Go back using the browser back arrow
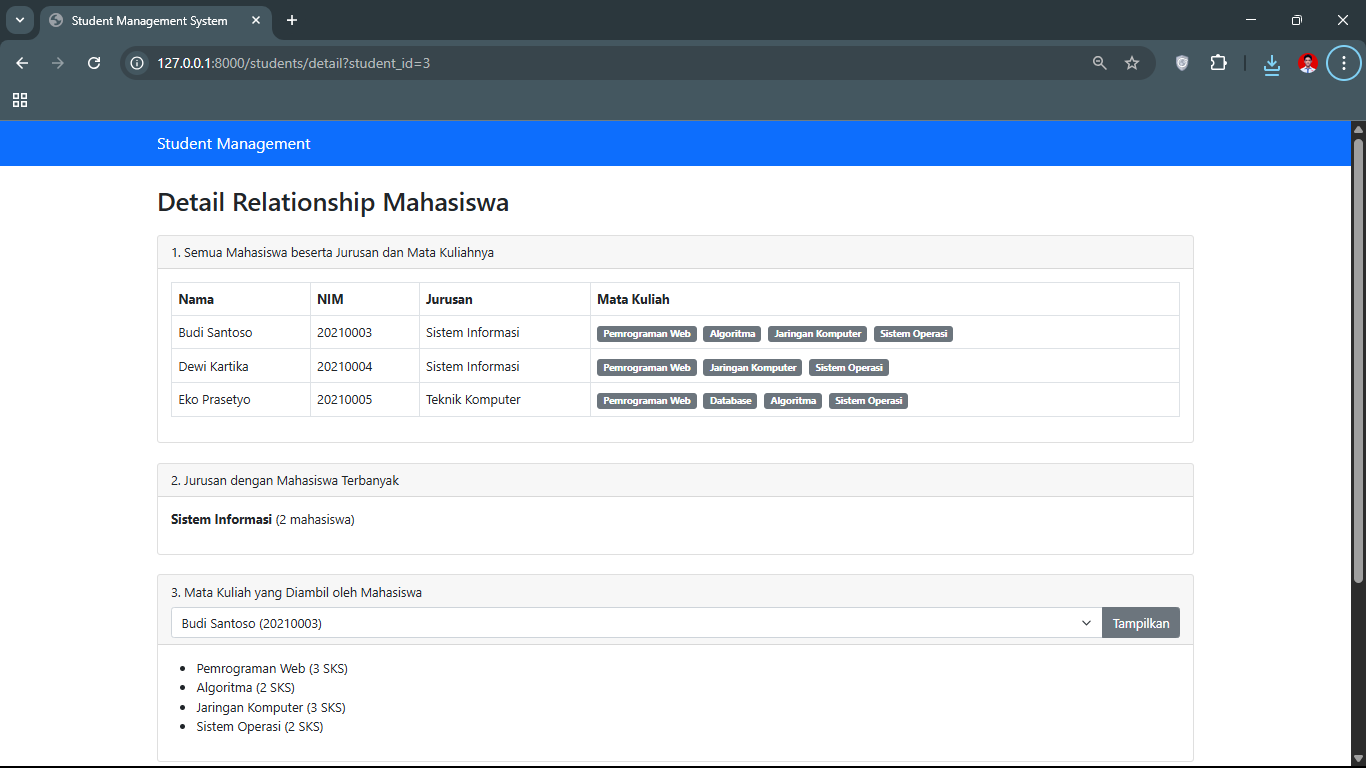Image resolution: width=1366 pixels, height=768 pixels. (x=22, y=63)
